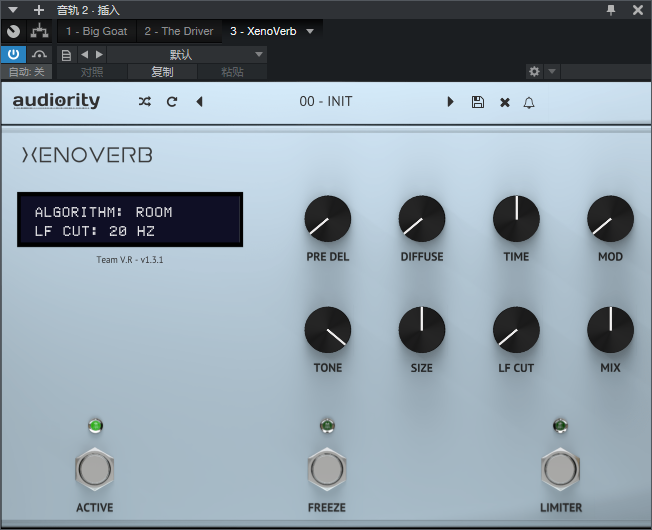Viewport: 652px width, 530px height.
Task: Open the preset file page icon
Action: pos(66,55)
